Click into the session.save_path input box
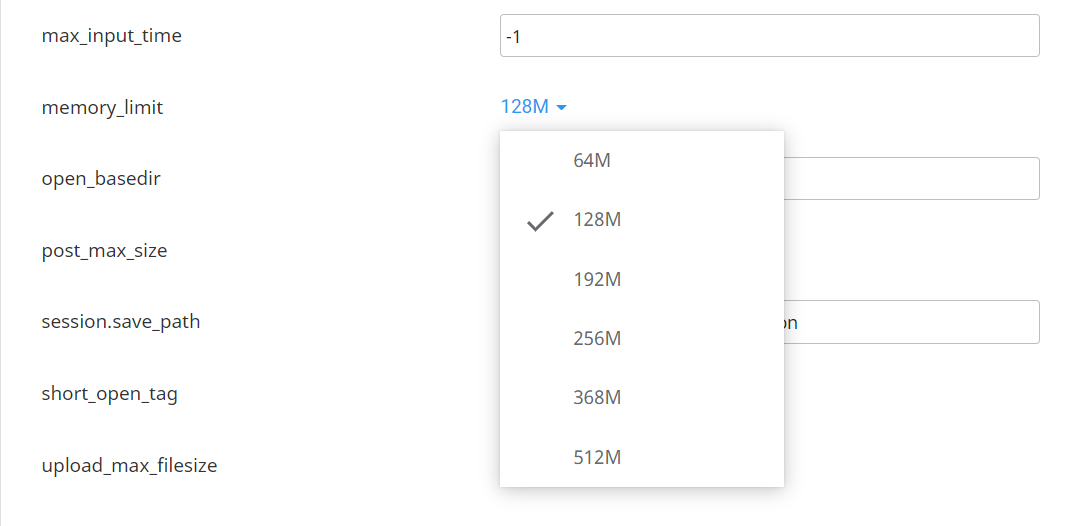Viewport: 1069px width, 526px height. 910,322
